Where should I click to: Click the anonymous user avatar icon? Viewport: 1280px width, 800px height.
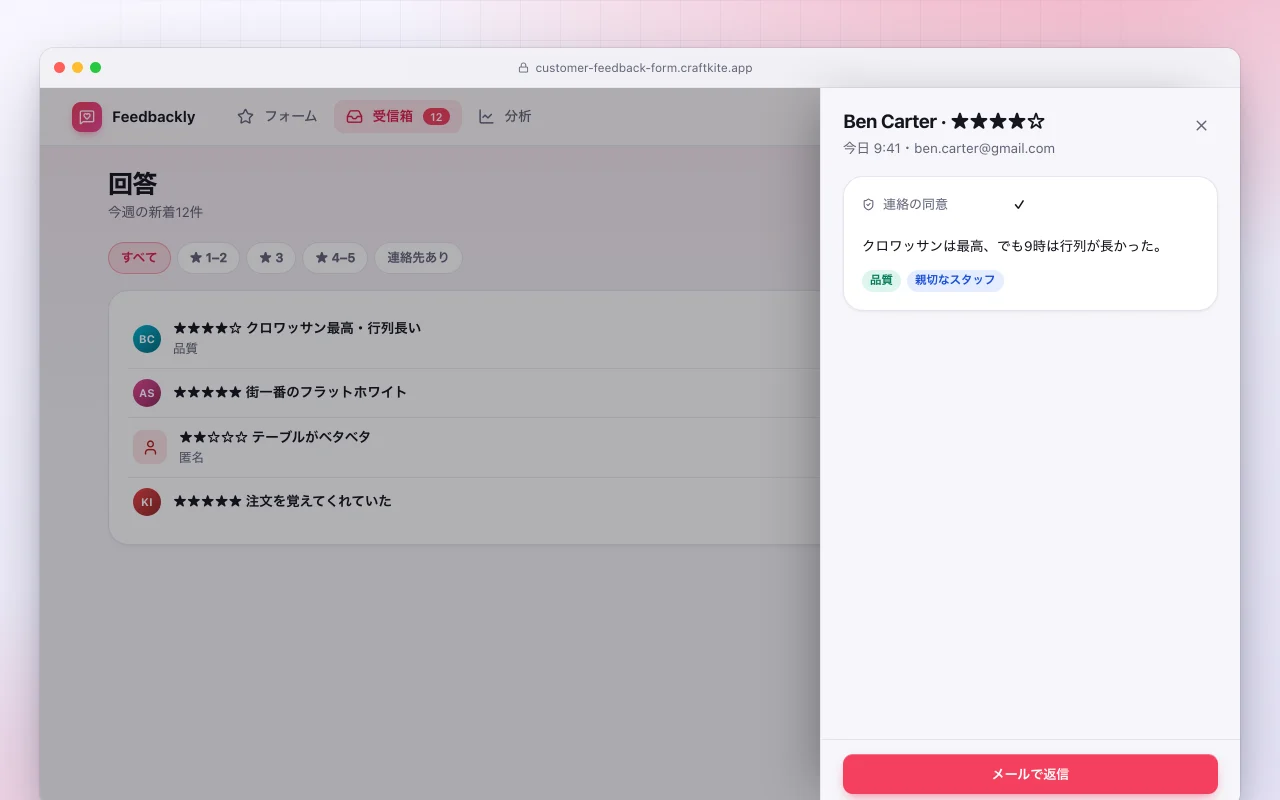pyautogui.click(x=150, y=447)
